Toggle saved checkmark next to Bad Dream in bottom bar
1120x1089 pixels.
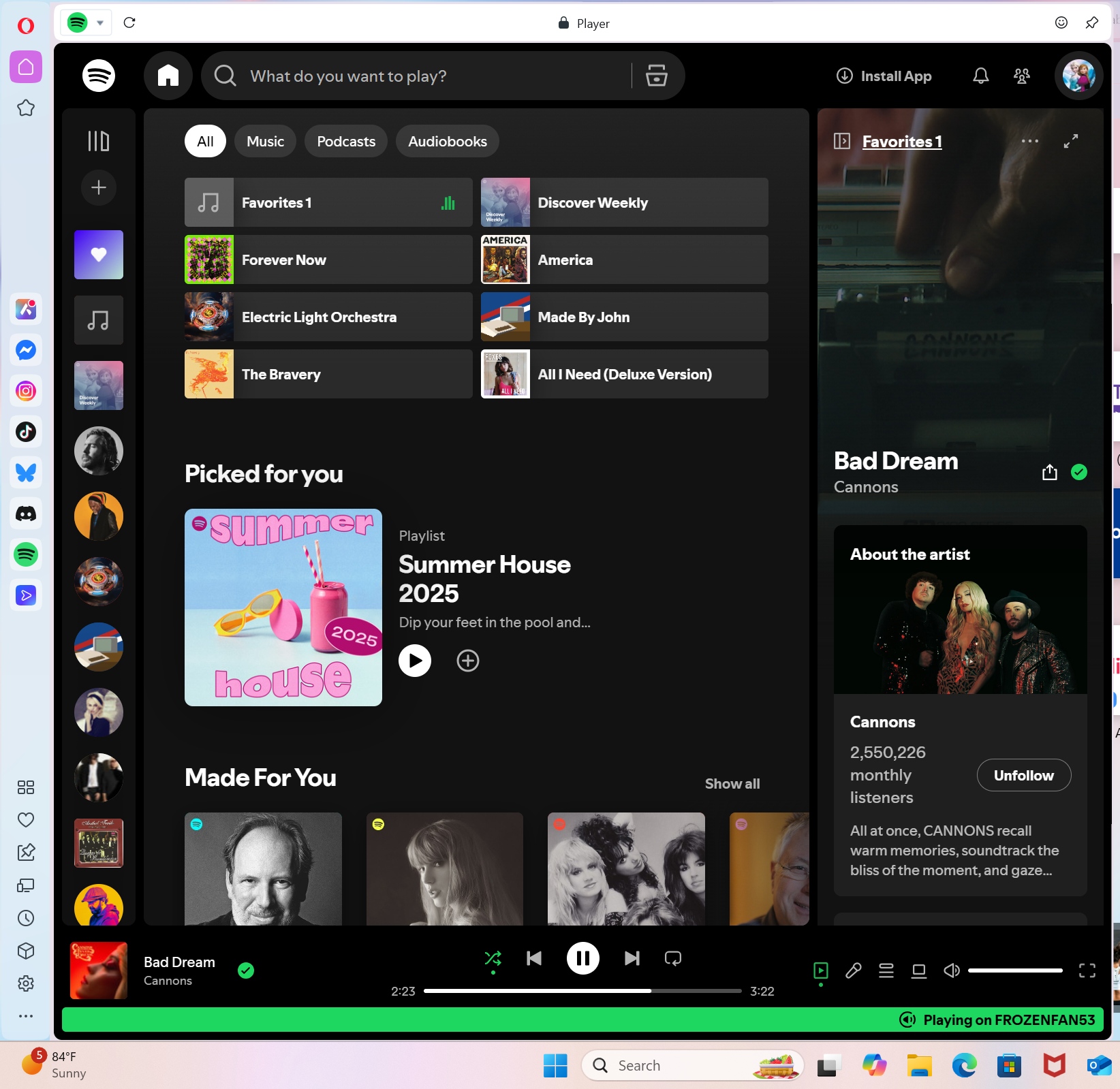(x=246, y=970)
